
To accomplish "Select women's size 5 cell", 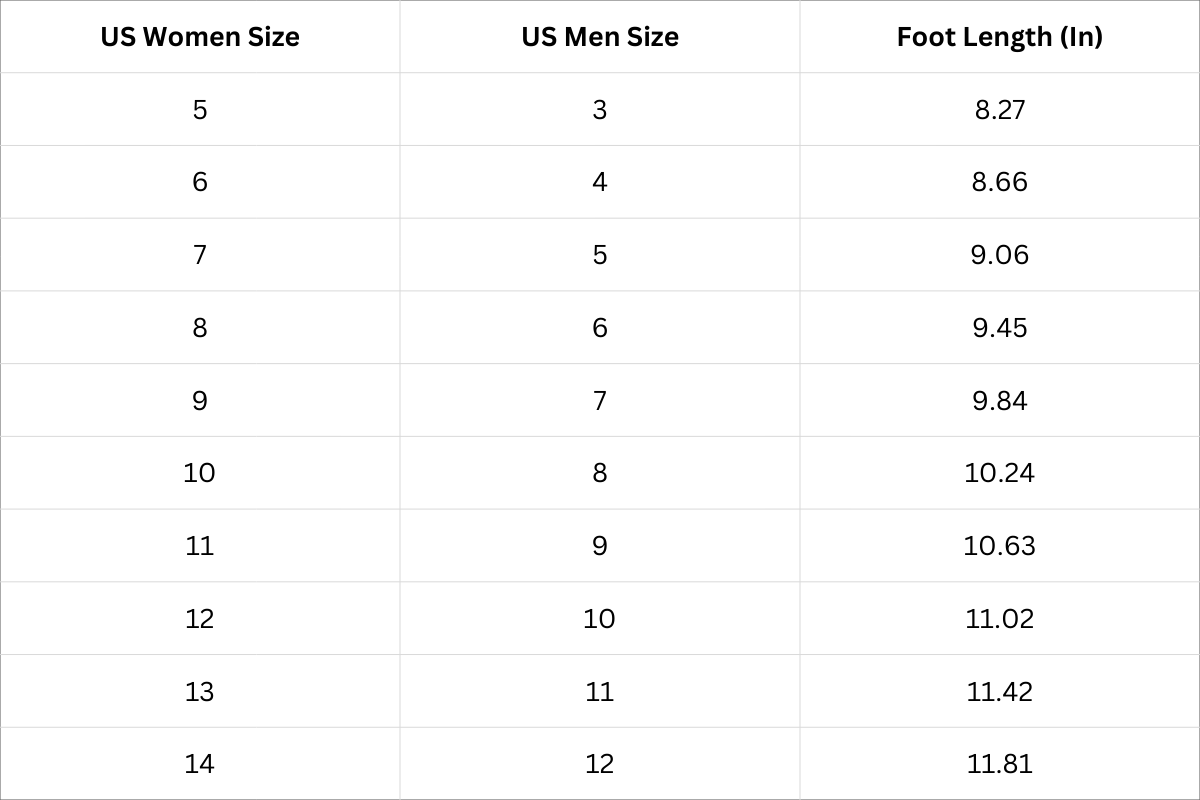I will click(200, 109).
